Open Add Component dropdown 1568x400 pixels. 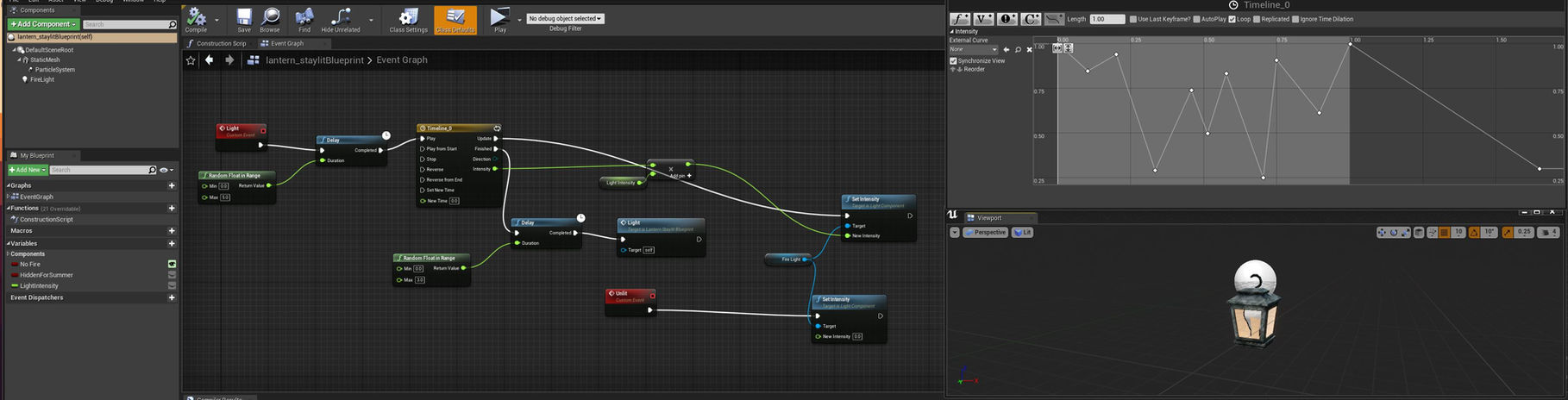coord(44,24)
